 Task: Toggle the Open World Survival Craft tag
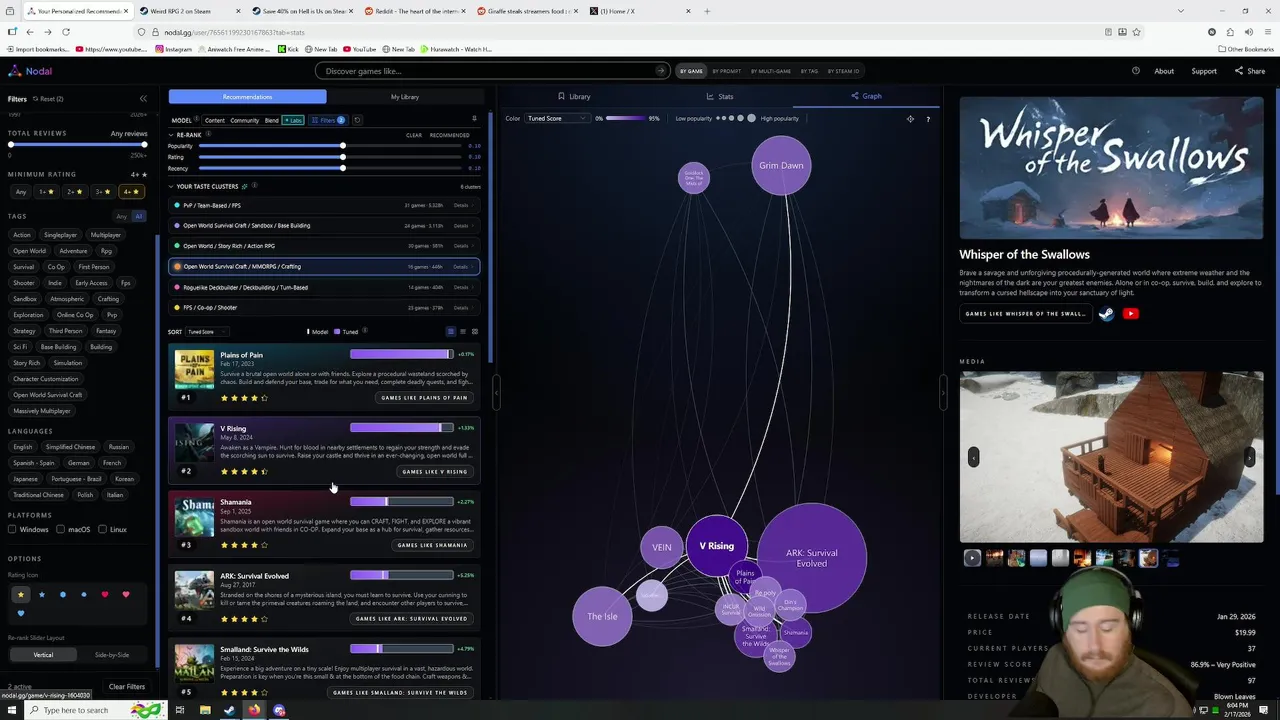(48, 395)
